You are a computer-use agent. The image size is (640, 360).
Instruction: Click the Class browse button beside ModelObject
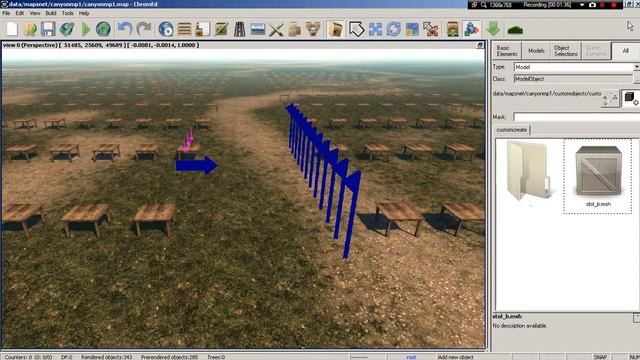(x=637, y=79)
